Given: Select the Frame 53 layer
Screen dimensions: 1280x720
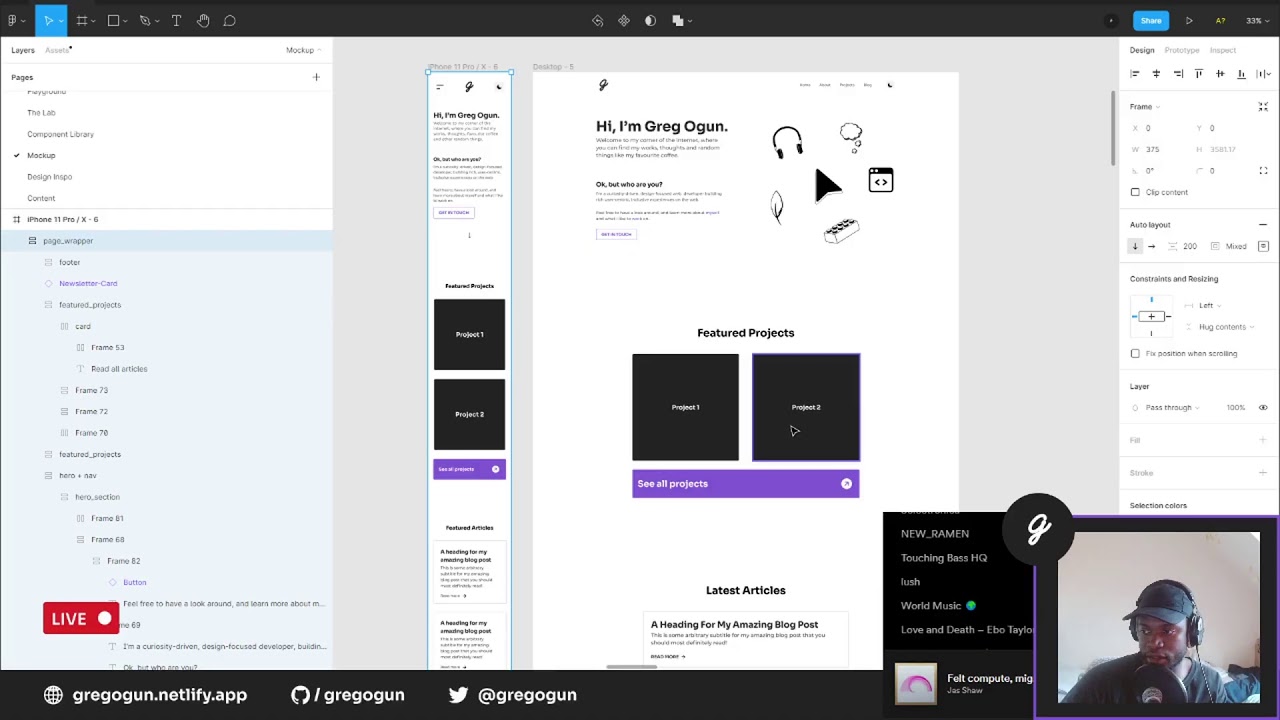Looking at the screenshot, I should click(107, 348).
